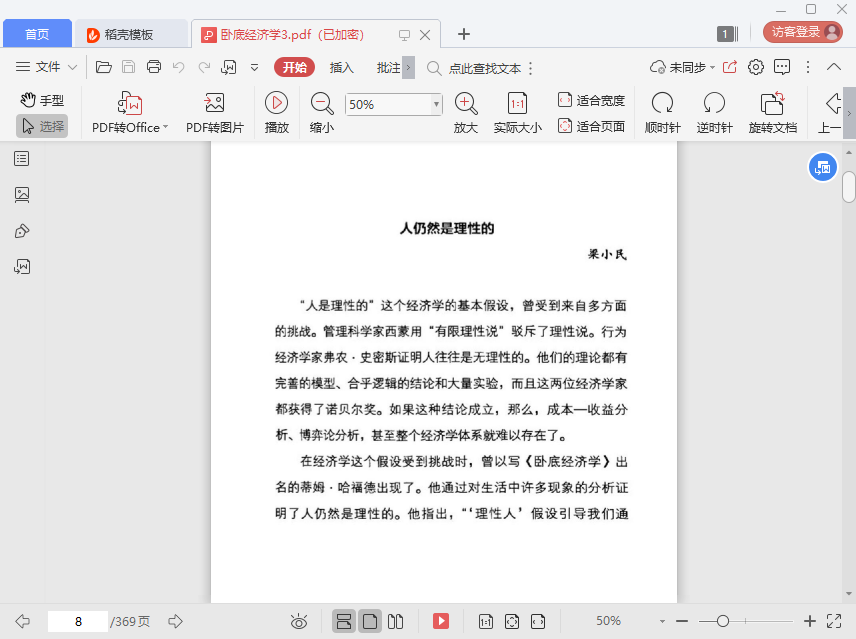Open the outline/bookmark sidebar panel
The height and width of the screenshot is (639, 856).
click(22, 159)
